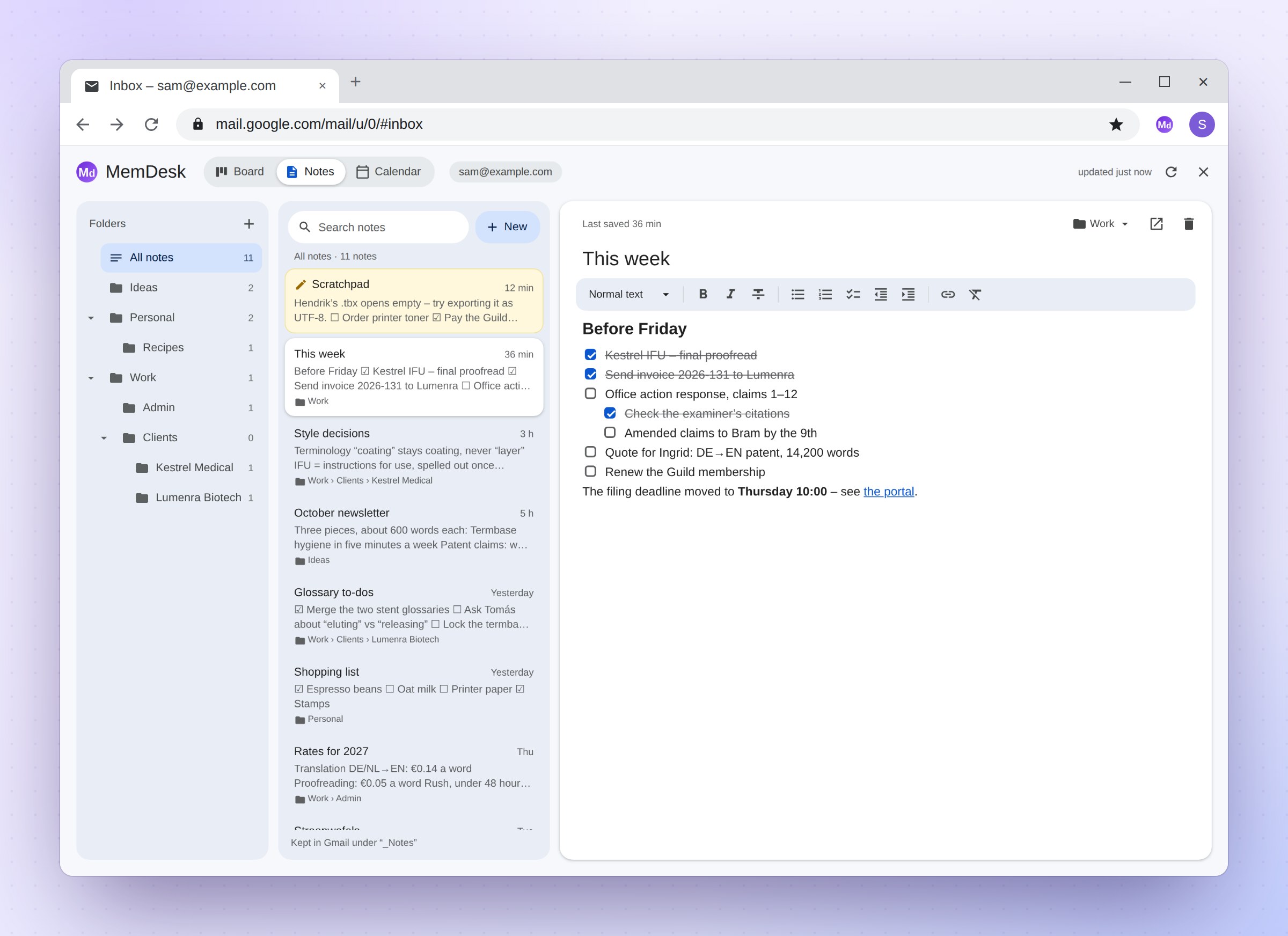
Task: Uncheck Kestrel IFU final proofread
Action: tap(591, 355)
